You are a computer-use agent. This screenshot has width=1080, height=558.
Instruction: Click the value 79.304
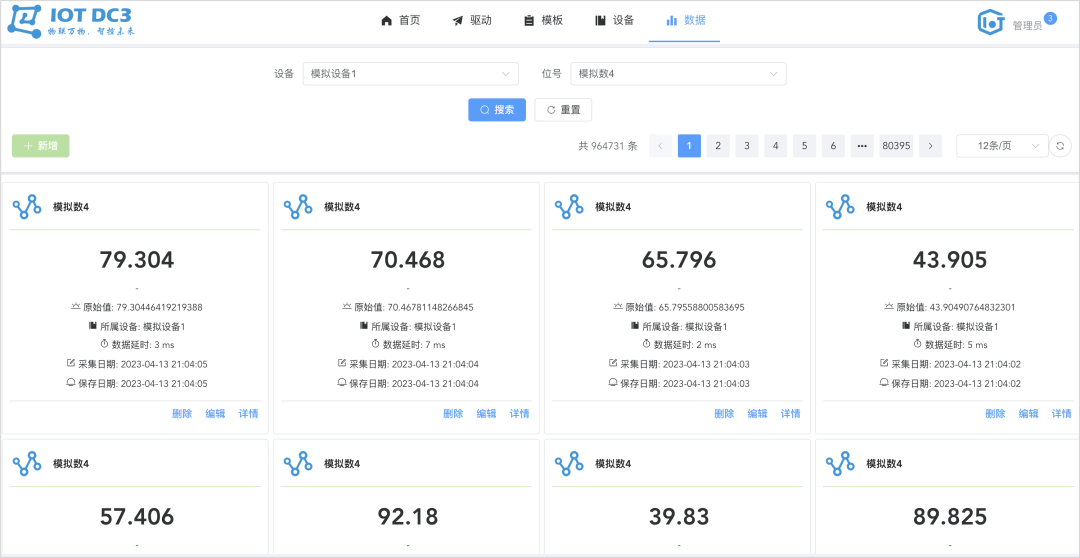click(x=136, y=260)
